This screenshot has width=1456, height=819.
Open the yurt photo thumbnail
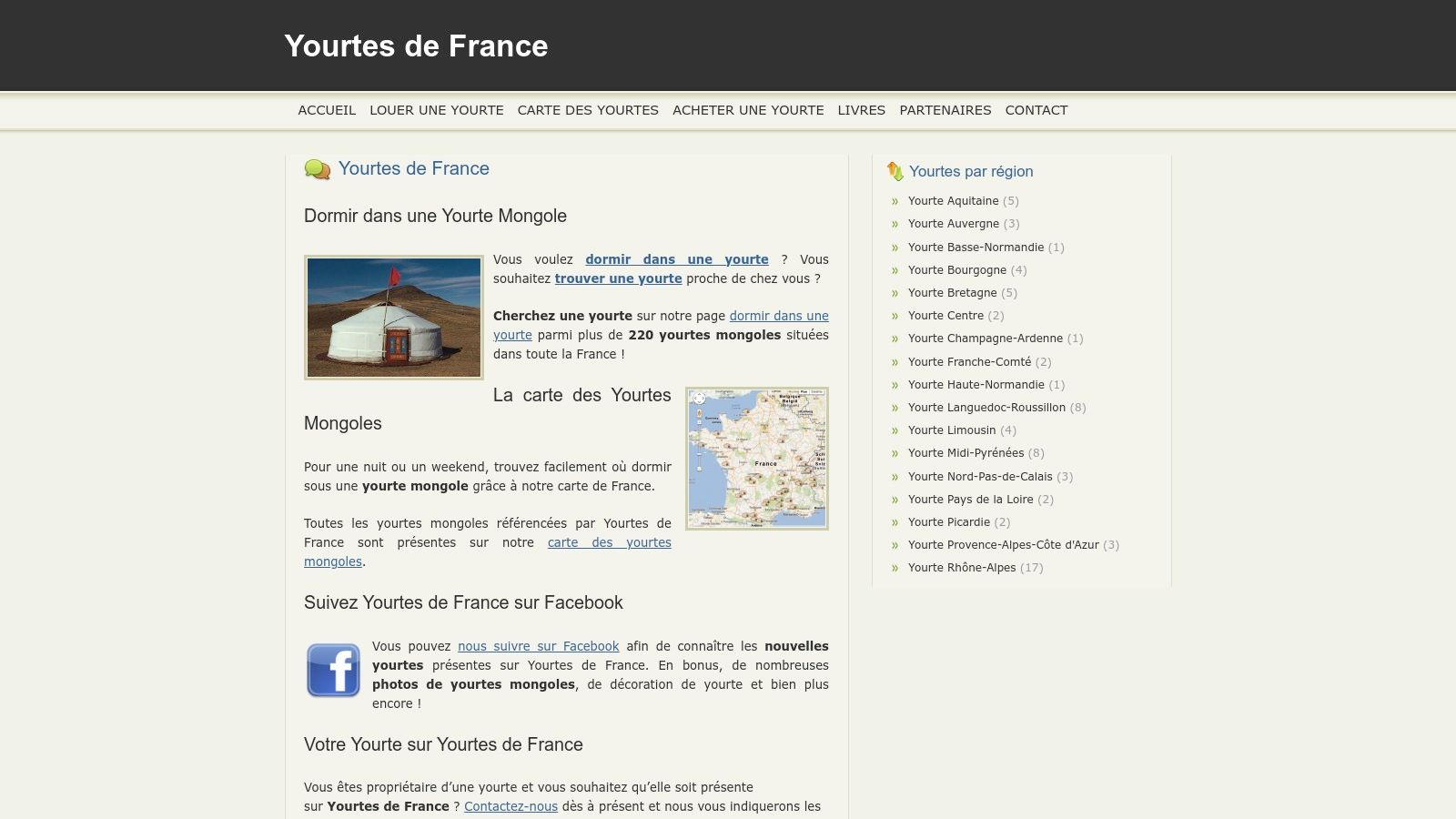tap(394, 318)
